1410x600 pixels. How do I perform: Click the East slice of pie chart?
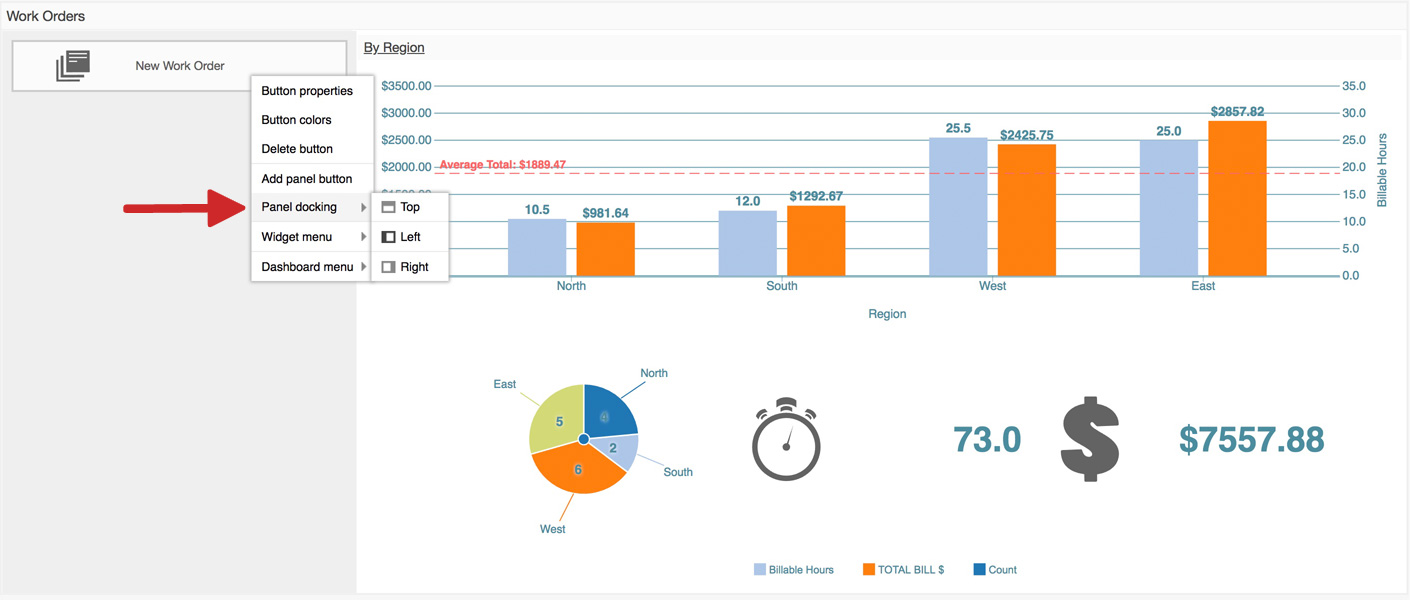(554, 418)
